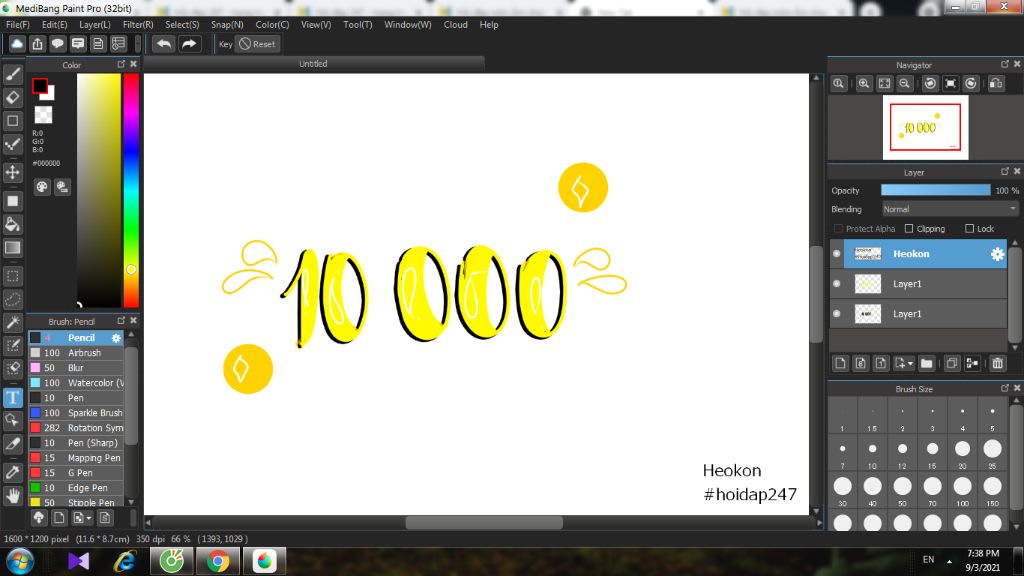Click the black foreground color swatch
Viewport: 1024px width, 576px height.
coord(40,86)
